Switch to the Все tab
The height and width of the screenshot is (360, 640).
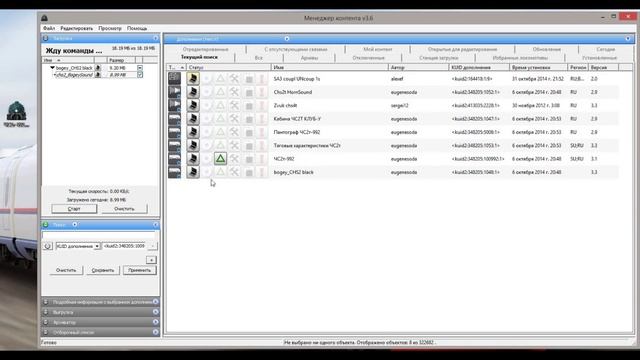pyautogui.click(x=258, y=58)
